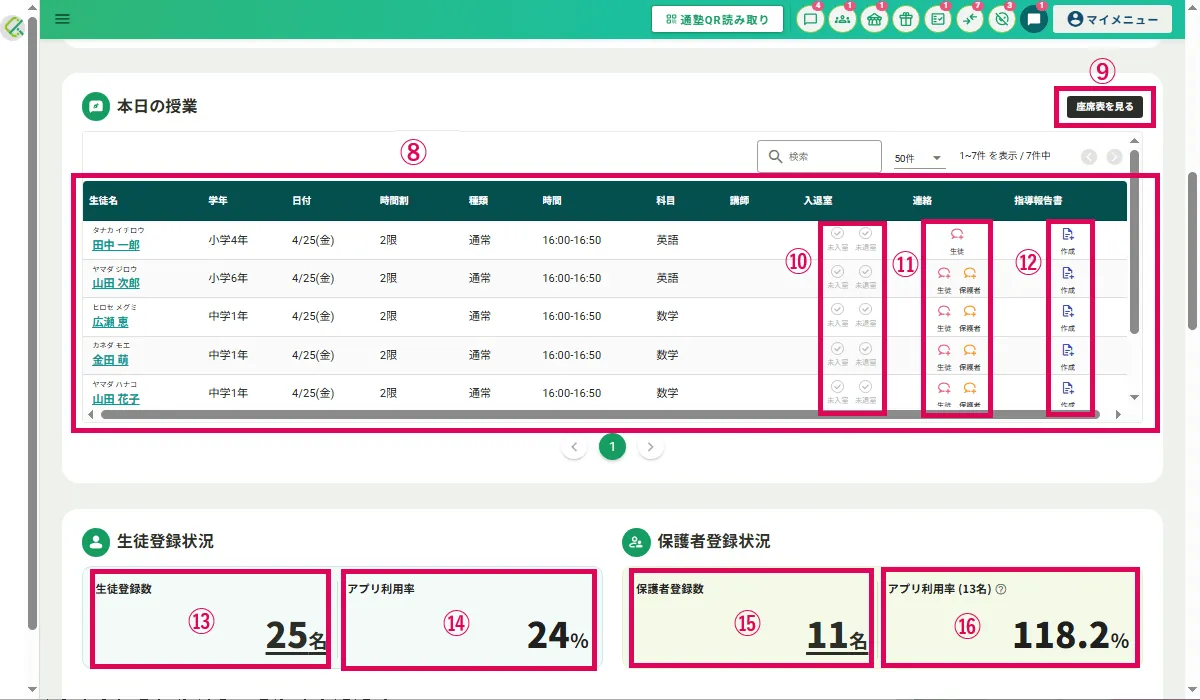
Task: Click the table horizontal scrollbar
Action: [x=600, y=414]
